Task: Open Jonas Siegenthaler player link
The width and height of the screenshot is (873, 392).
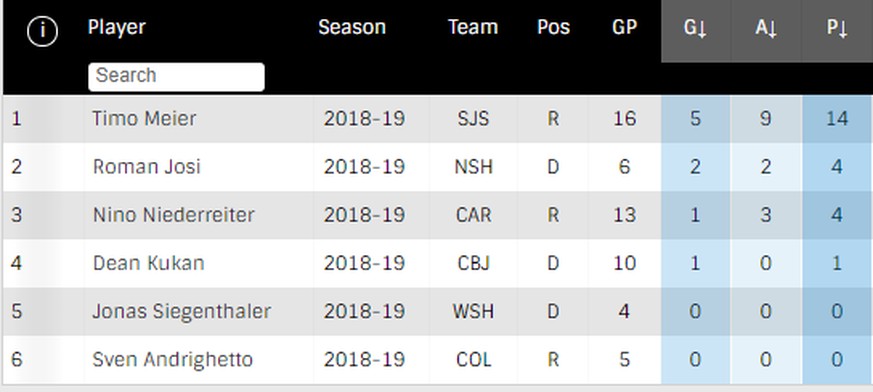Action: click(x=182, y=311)
